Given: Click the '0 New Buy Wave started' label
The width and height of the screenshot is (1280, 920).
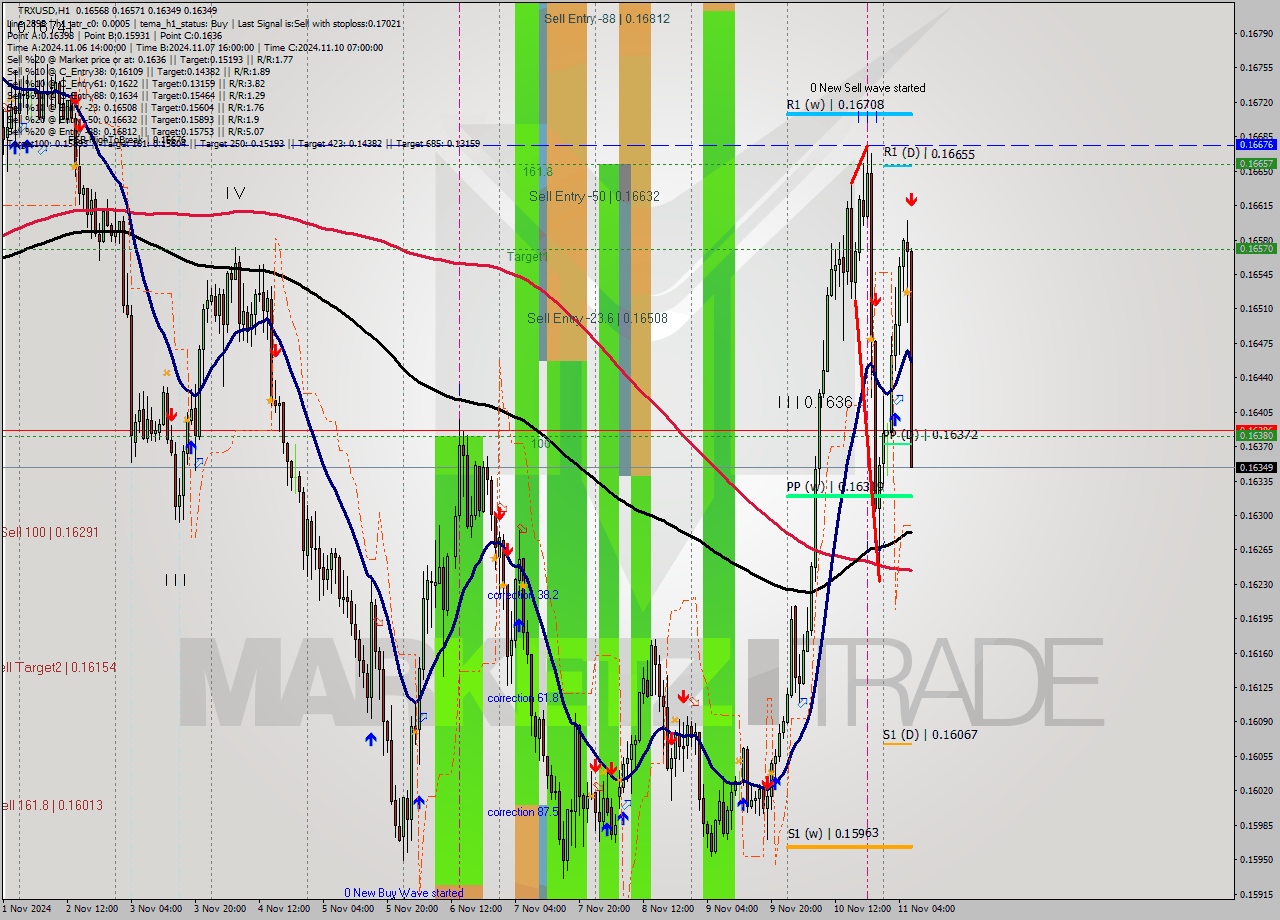Looking at the screenshot, I should pyautogui.click(x=404, y=893).
